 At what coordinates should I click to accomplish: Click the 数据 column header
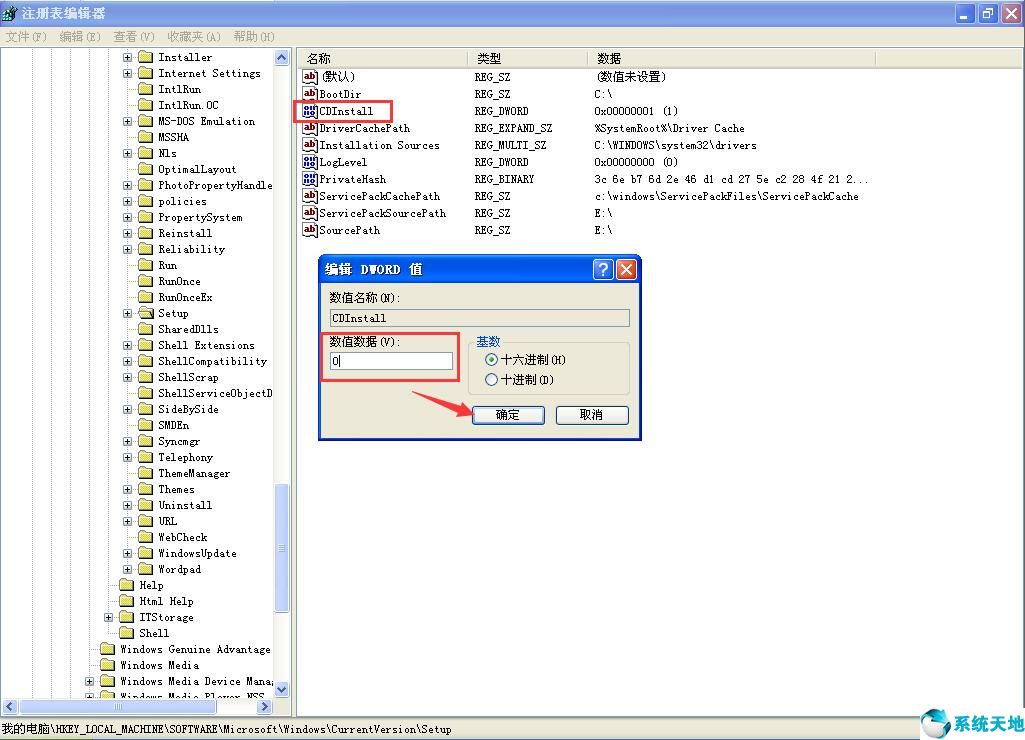coord(731,59)
